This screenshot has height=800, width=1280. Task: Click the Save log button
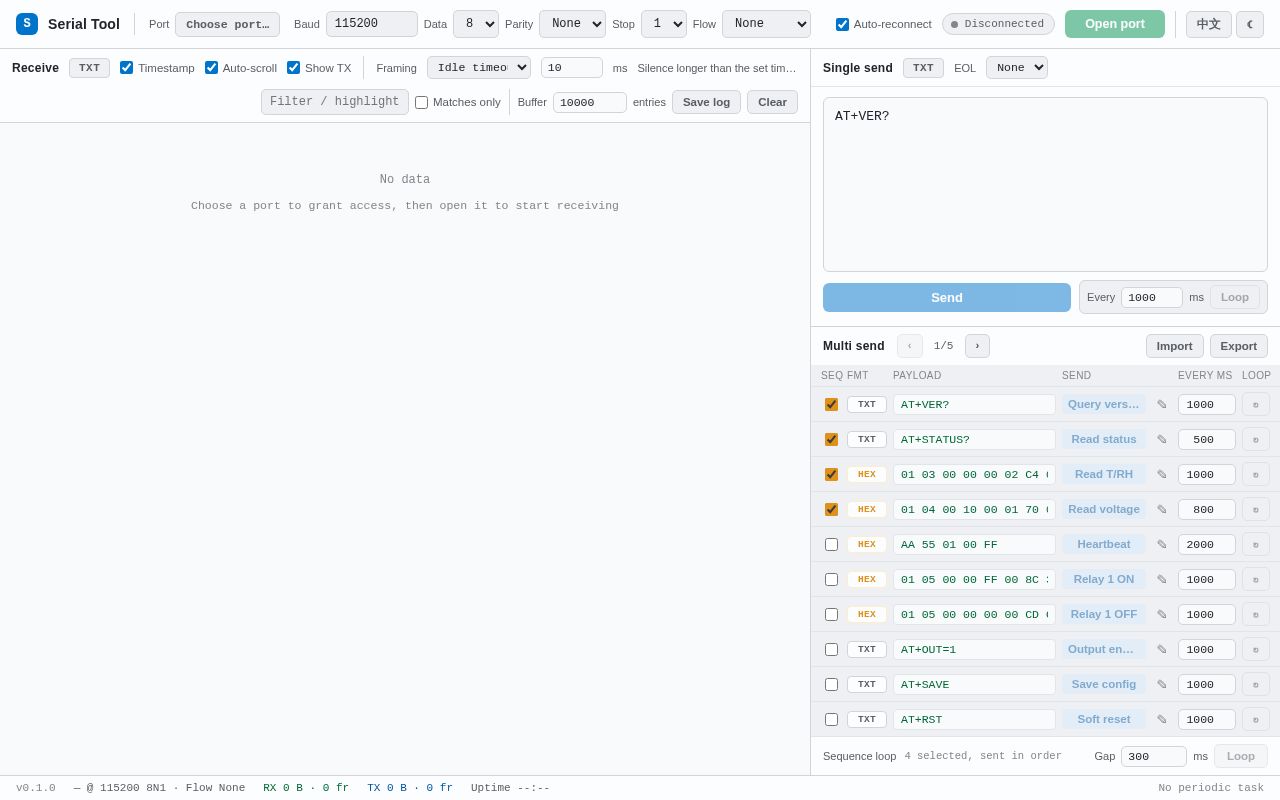[706, 102]
